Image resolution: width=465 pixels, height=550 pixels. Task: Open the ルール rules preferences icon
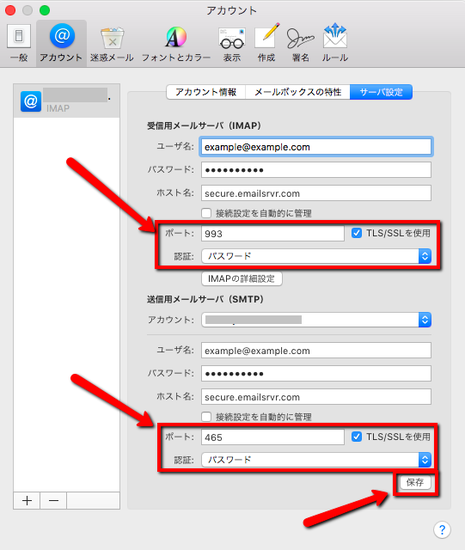(x=335, y=43)
